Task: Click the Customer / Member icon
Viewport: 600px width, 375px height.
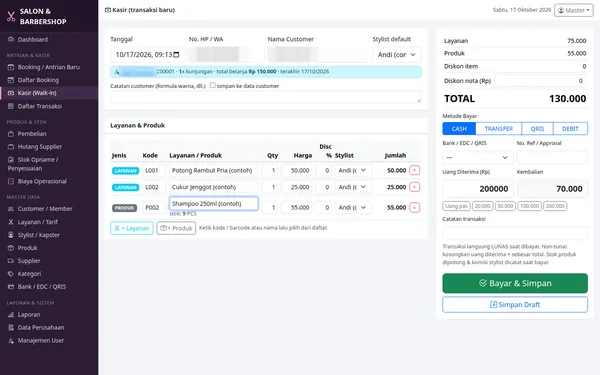Action: [11, 209]
